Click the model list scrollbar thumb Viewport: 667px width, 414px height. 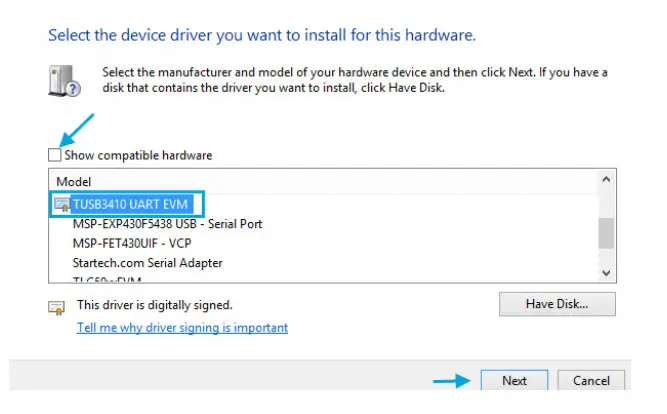(605, 232)
